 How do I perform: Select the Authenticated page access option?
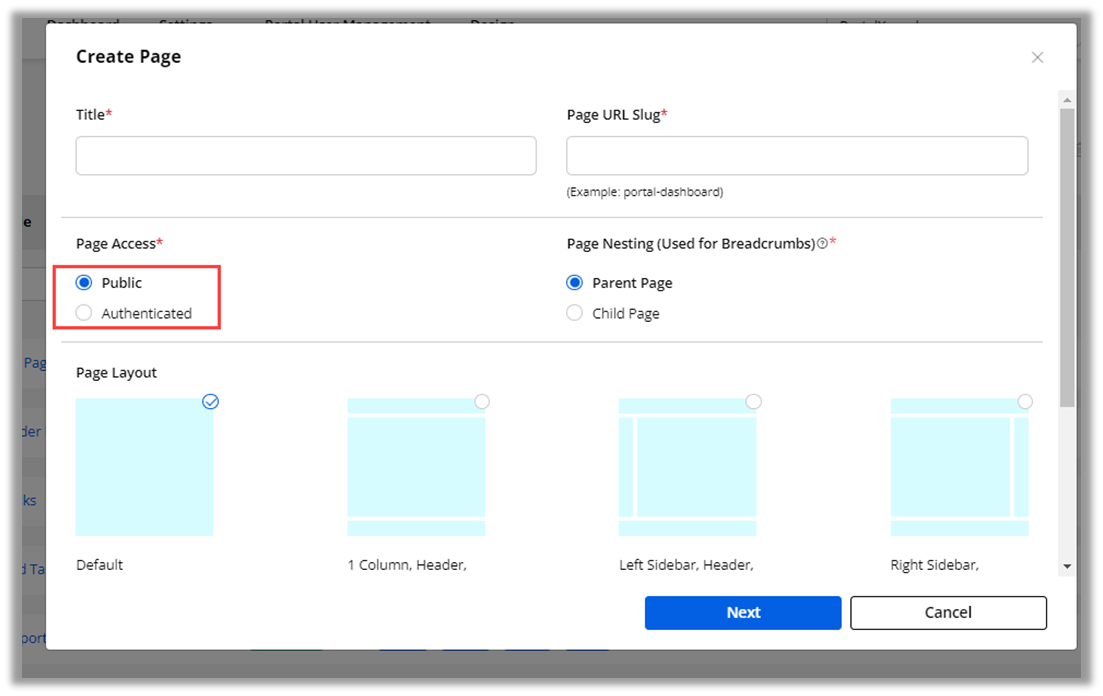(x=85, y=313)
